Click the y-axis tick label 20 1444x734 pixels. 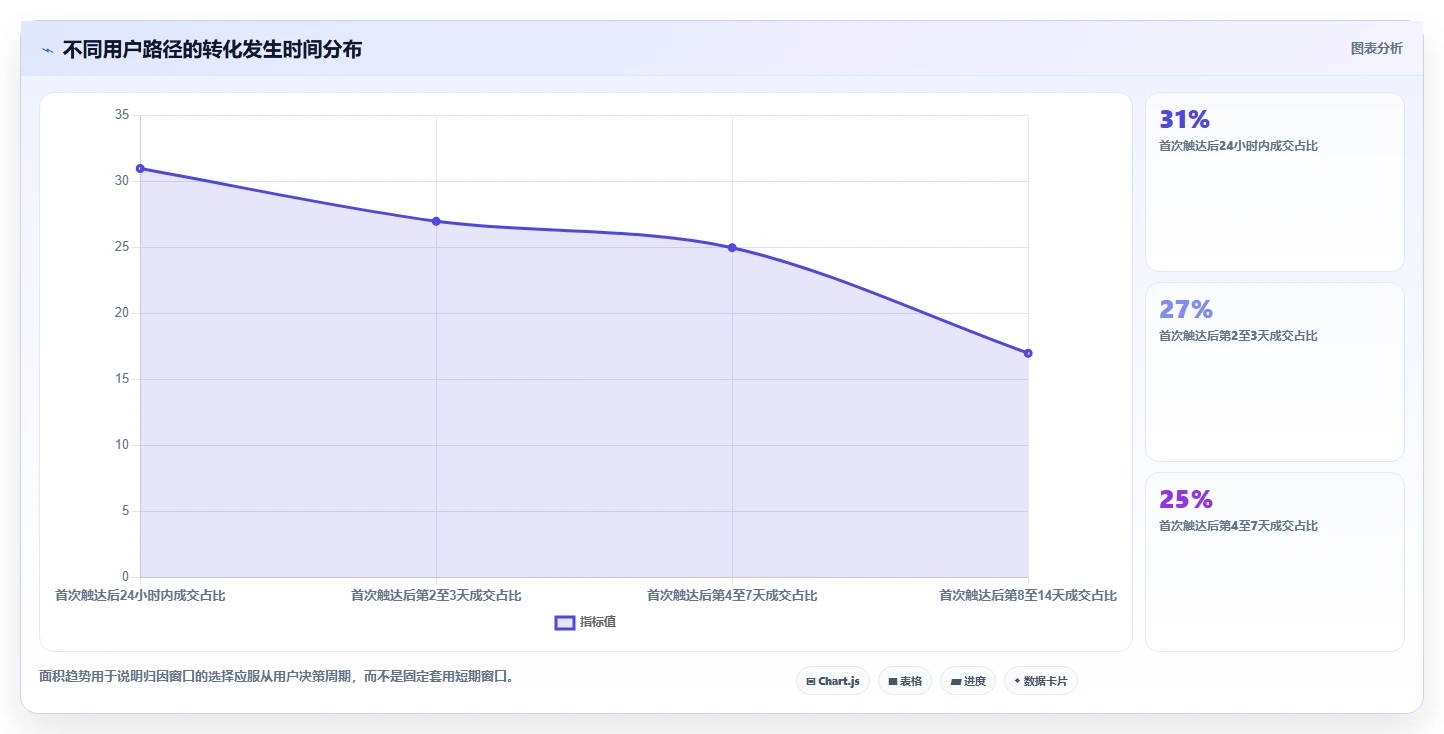pos(122,313)
